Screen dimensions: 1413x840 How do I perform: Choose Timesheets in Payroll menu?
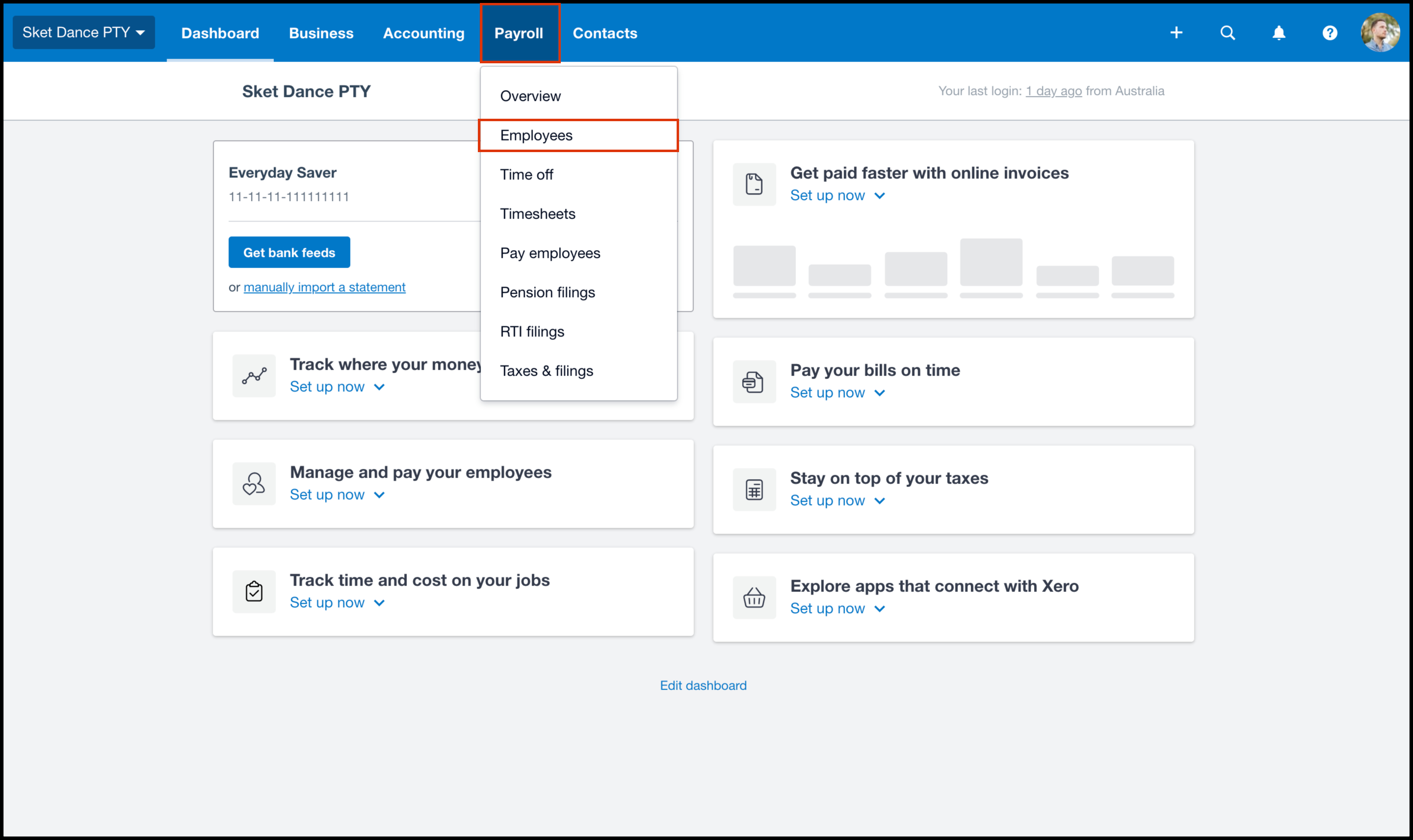point(537,214)
